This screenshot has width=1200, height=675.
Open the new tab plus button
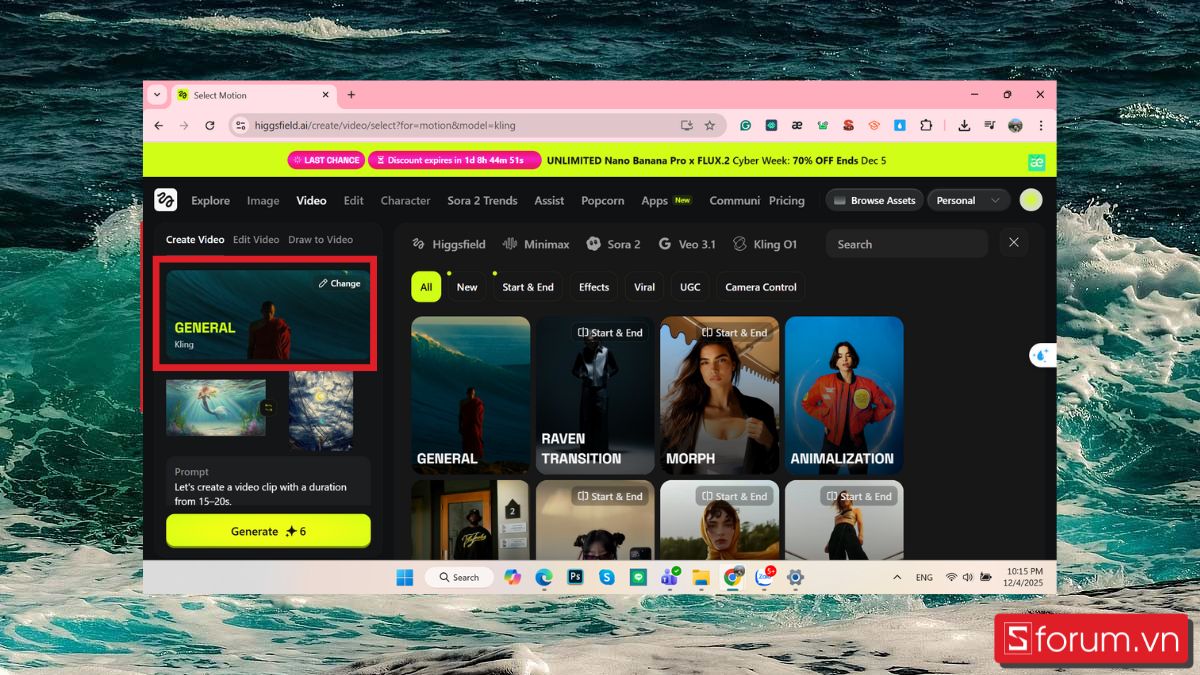pyautogui.click(x=351, y=95)
